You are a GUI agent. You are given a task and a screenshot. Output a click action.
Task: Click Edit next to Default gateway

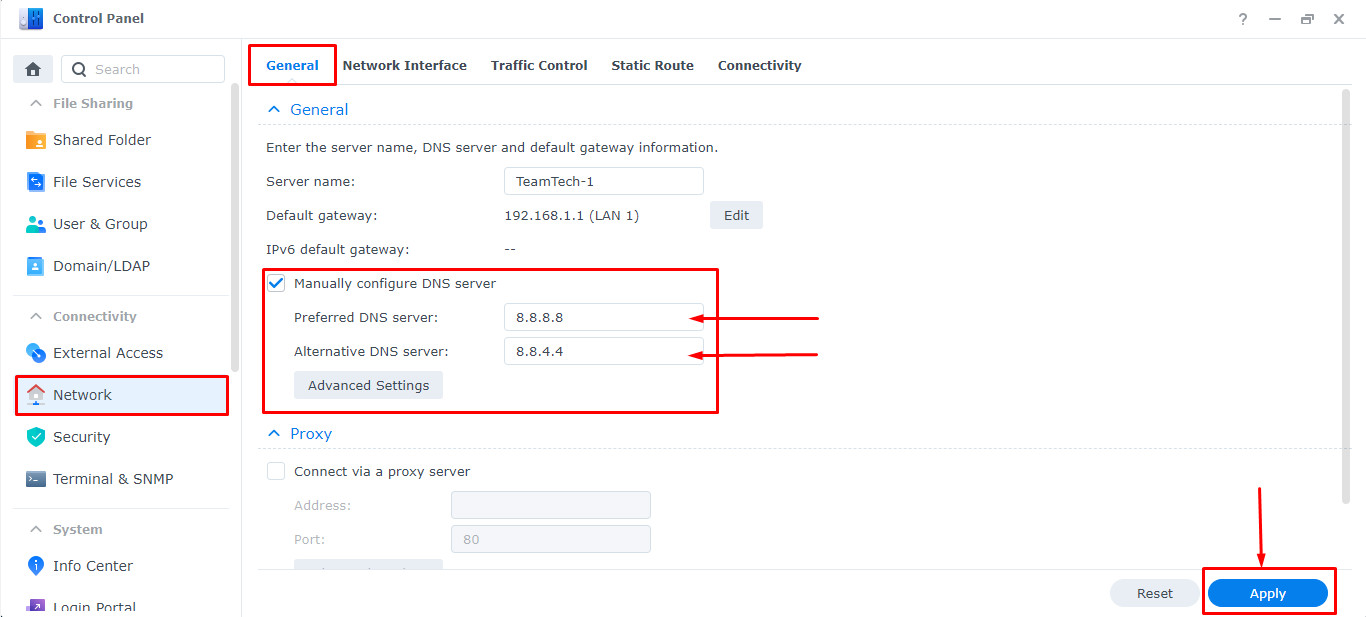736,215
